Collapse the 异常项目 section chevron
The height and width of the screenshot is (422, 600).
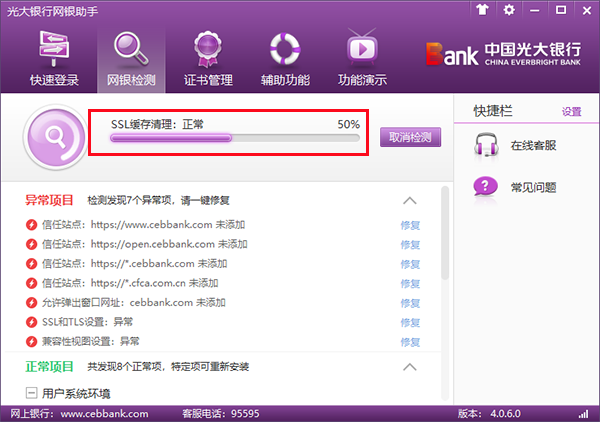tap(409, 200)
